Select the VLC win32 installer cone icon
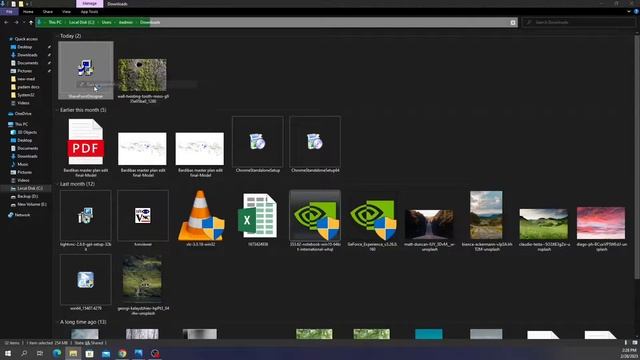The image size is (640, 360). pyautogui.click(x=201, y=216)
